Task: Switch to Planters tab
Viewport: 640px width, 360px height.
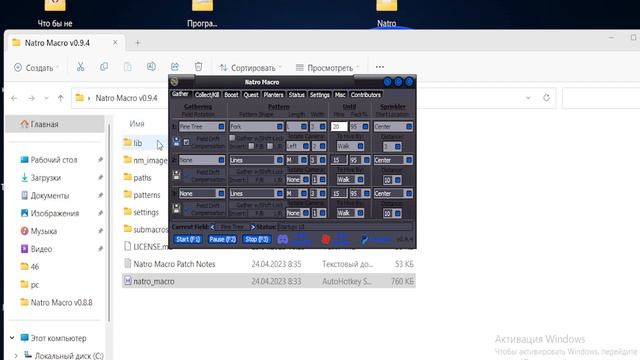Action: pyautogui.click(x=273, y=95)
